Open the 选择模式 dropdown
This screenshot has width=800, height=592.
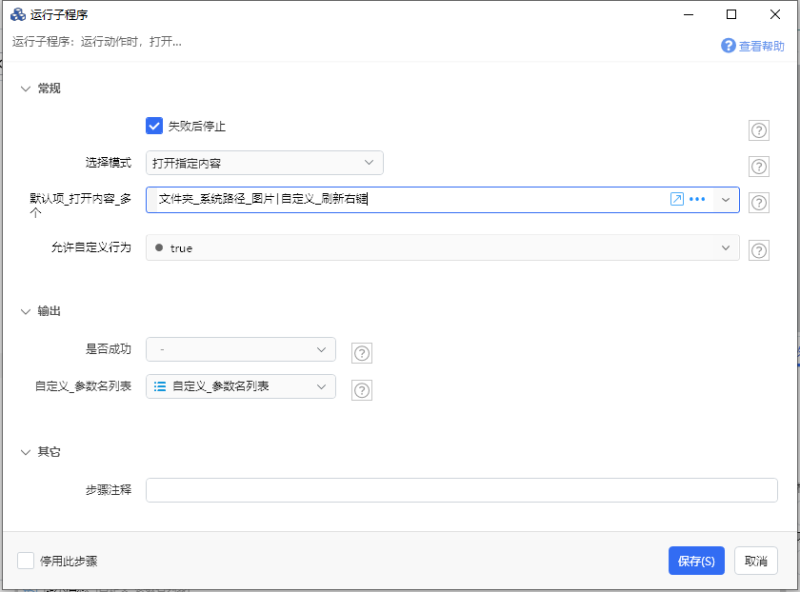point(264,163)
